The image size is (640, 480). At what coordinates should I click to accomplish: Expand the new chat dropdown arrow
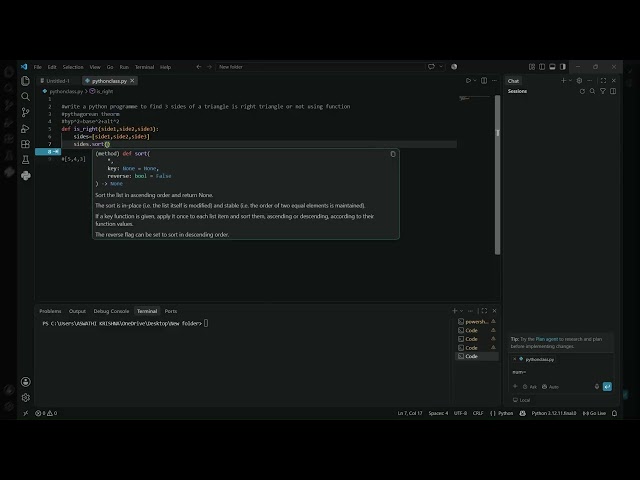coord(570,81)
